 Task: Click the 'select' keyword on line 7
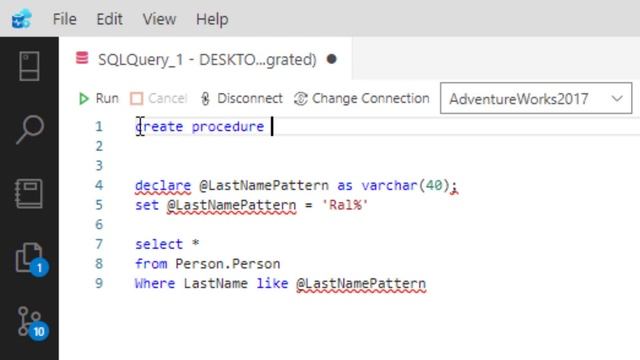point(159,244)
